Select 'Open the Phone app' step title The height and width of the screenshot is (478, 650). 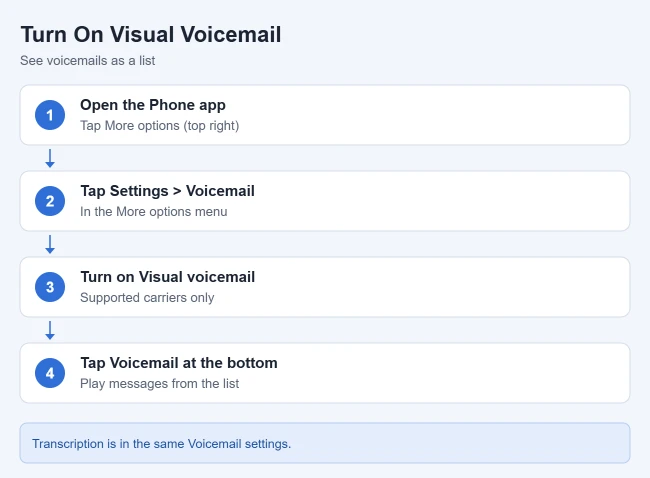point(153,105)
